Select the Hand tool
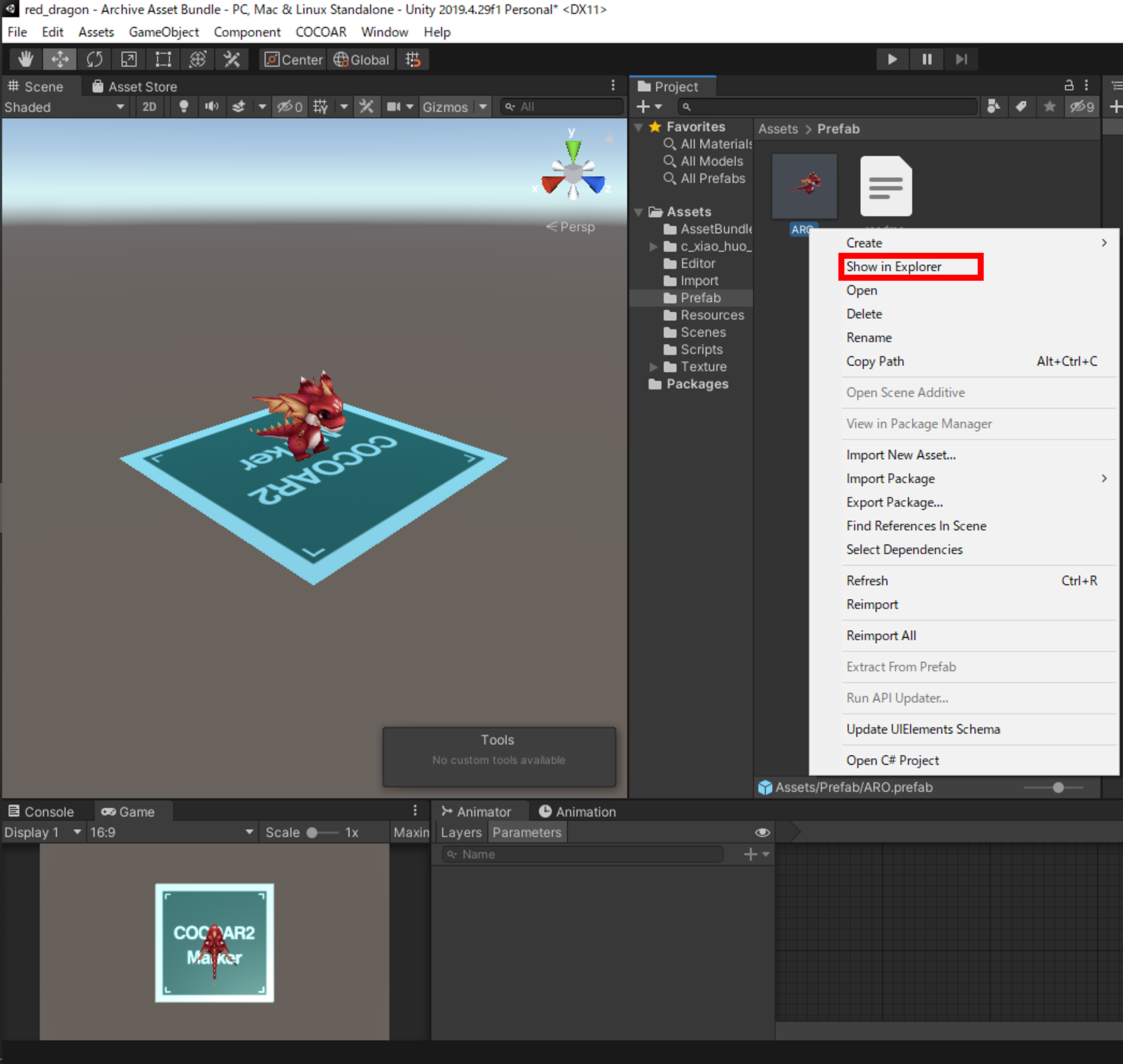Viewport: 1123px width, 1064px height. click(25, 60)
